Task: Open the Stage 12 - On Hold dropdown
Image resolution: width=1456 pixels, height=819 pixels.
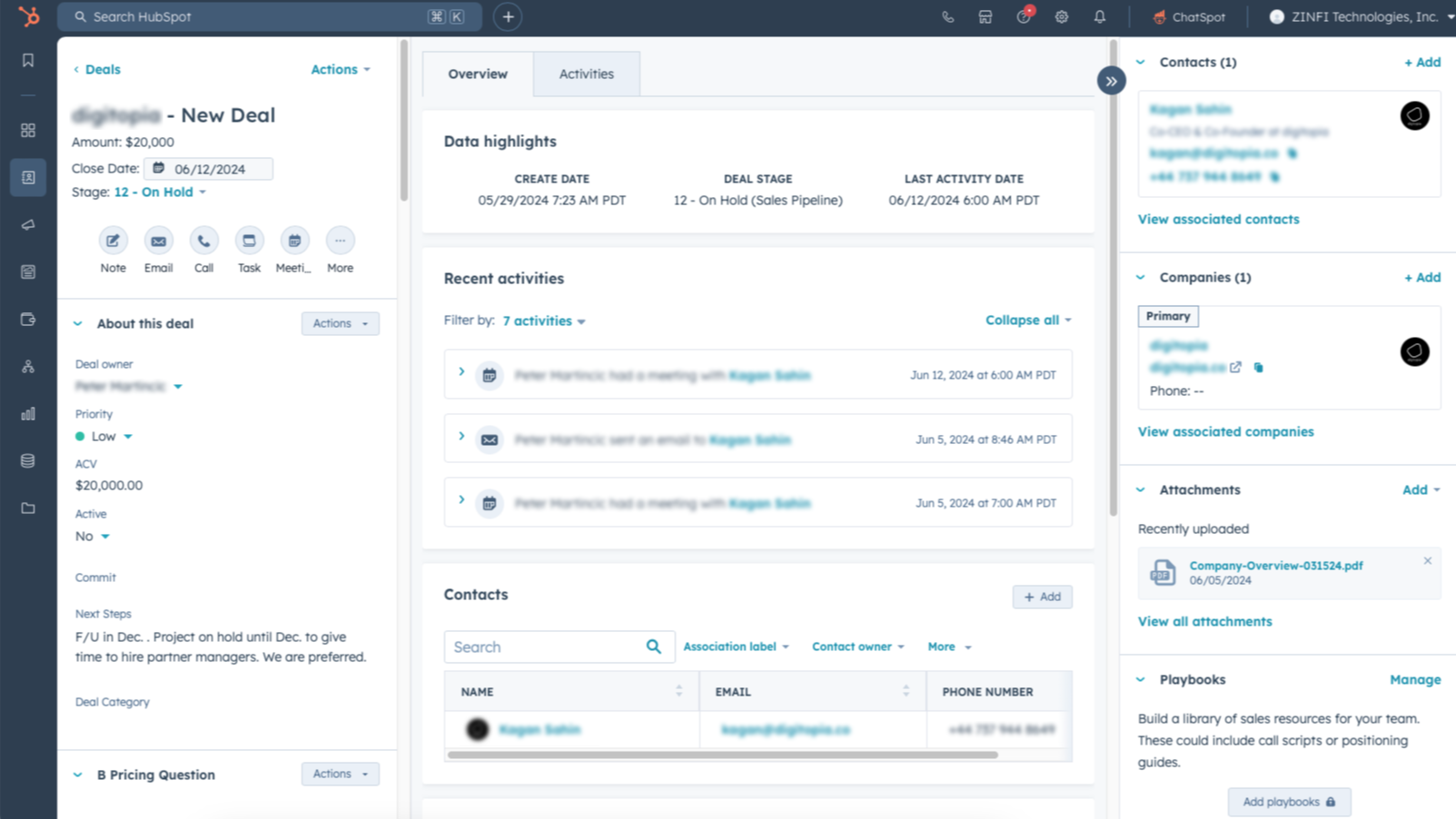Action: tap(160, 192)
